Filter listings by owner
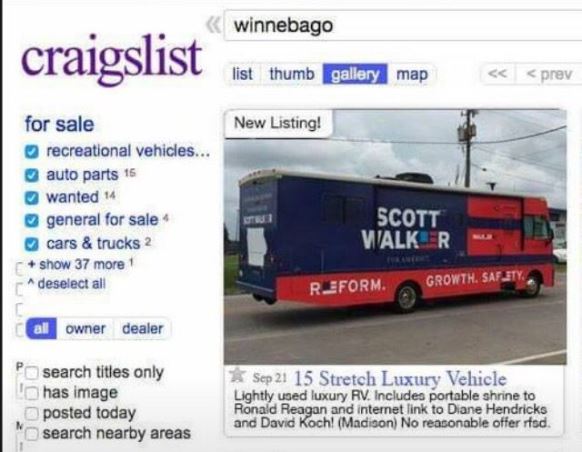The image size is (582, 452). tap(85, 328)
